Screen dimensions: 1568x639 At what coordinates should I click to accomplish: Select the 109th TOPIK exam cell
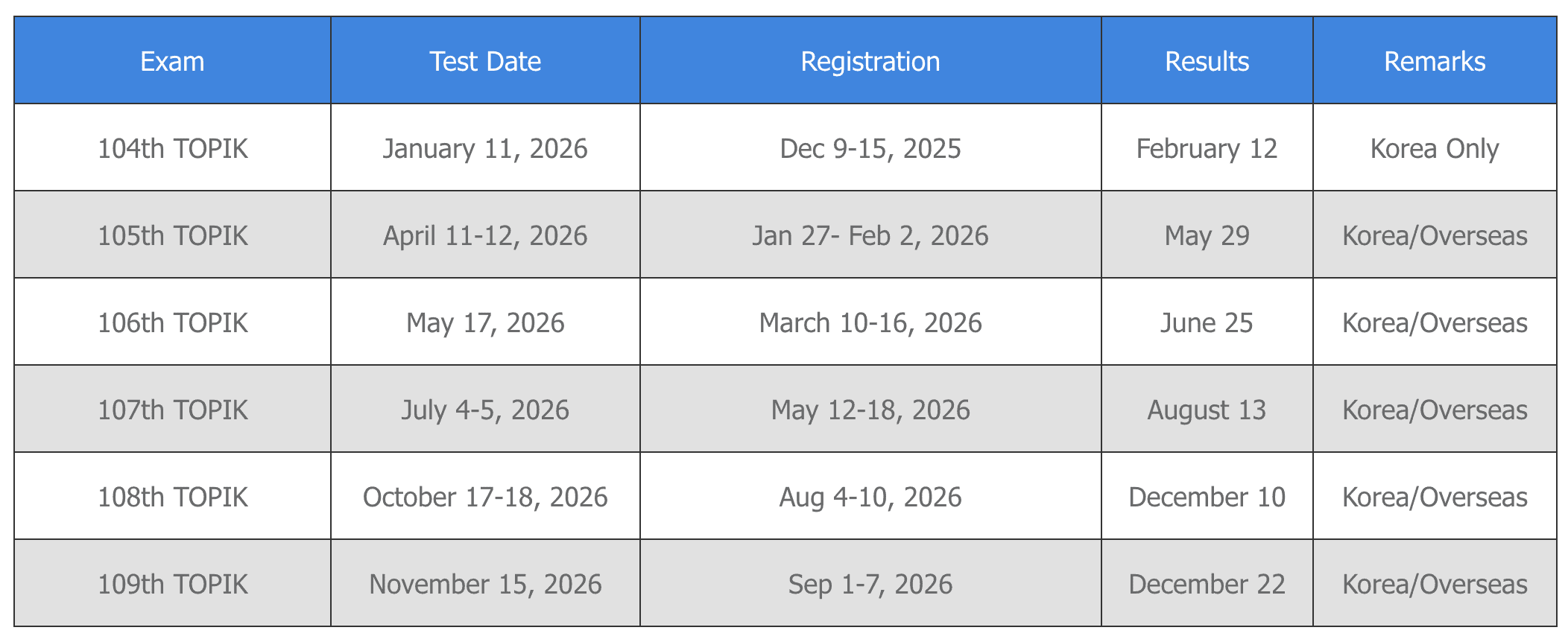coord(172,584)
